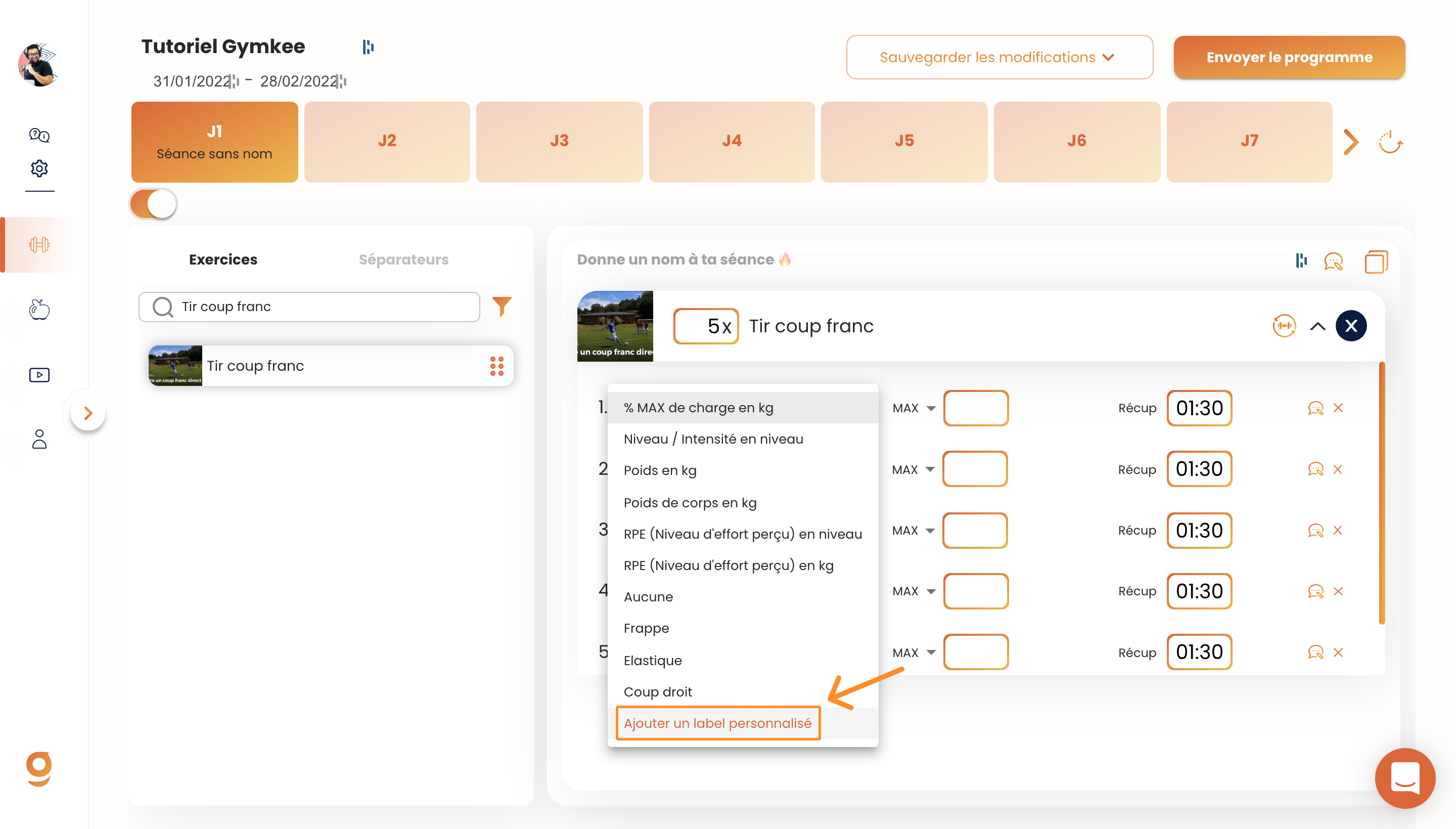Click Envoyer le programme button
This screenshot has width=1456, height=829.
click(1289, 57)
